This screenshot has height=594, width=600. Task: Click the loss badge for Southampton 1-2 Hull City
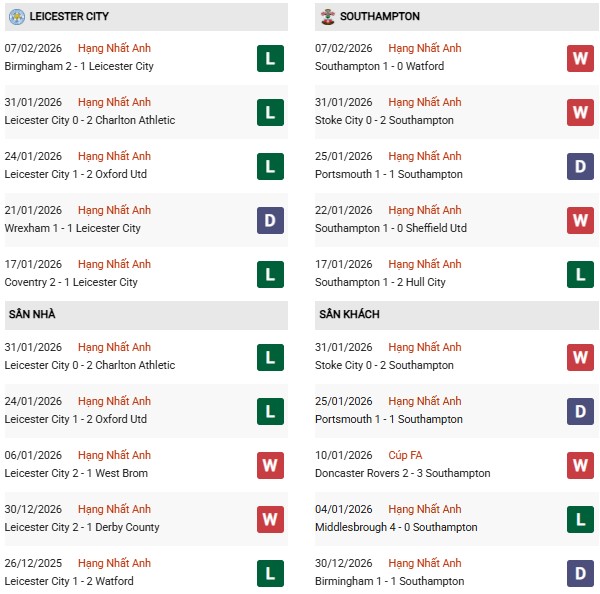(580, 274)
